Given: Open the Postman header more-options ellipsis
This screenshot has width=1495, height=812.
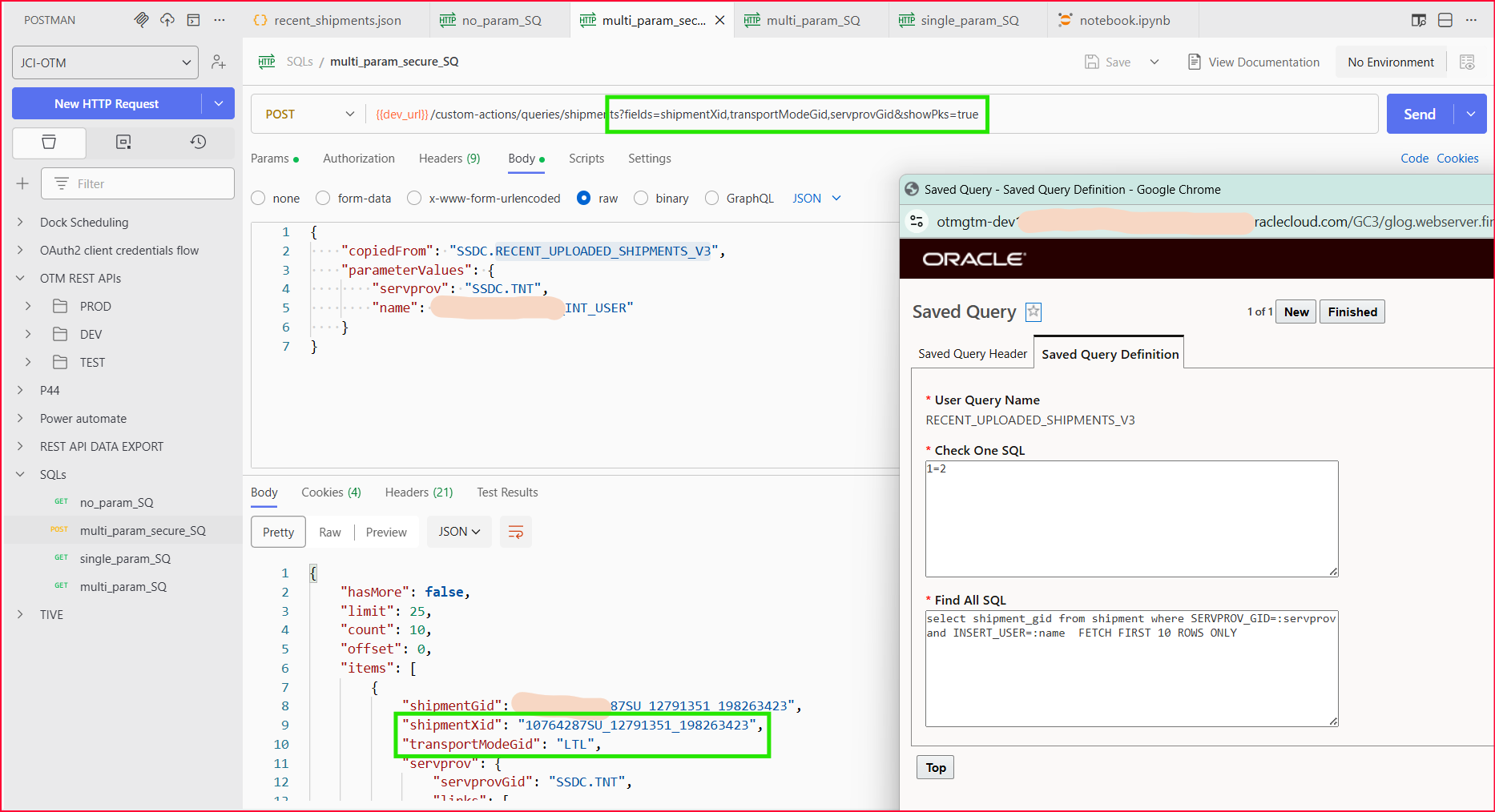Looking at the screenshot, I should pyautogui.click(x=220, y=20).
